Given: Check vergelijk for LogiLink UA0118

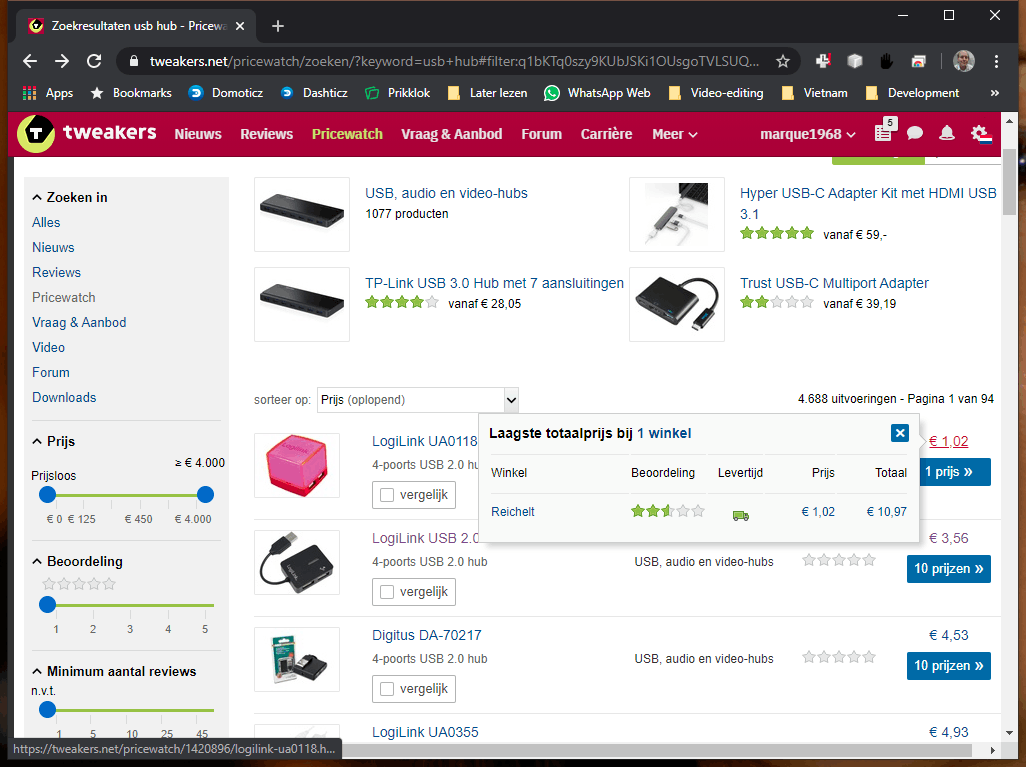Looking at the screenshot, I should coord(387,495).
